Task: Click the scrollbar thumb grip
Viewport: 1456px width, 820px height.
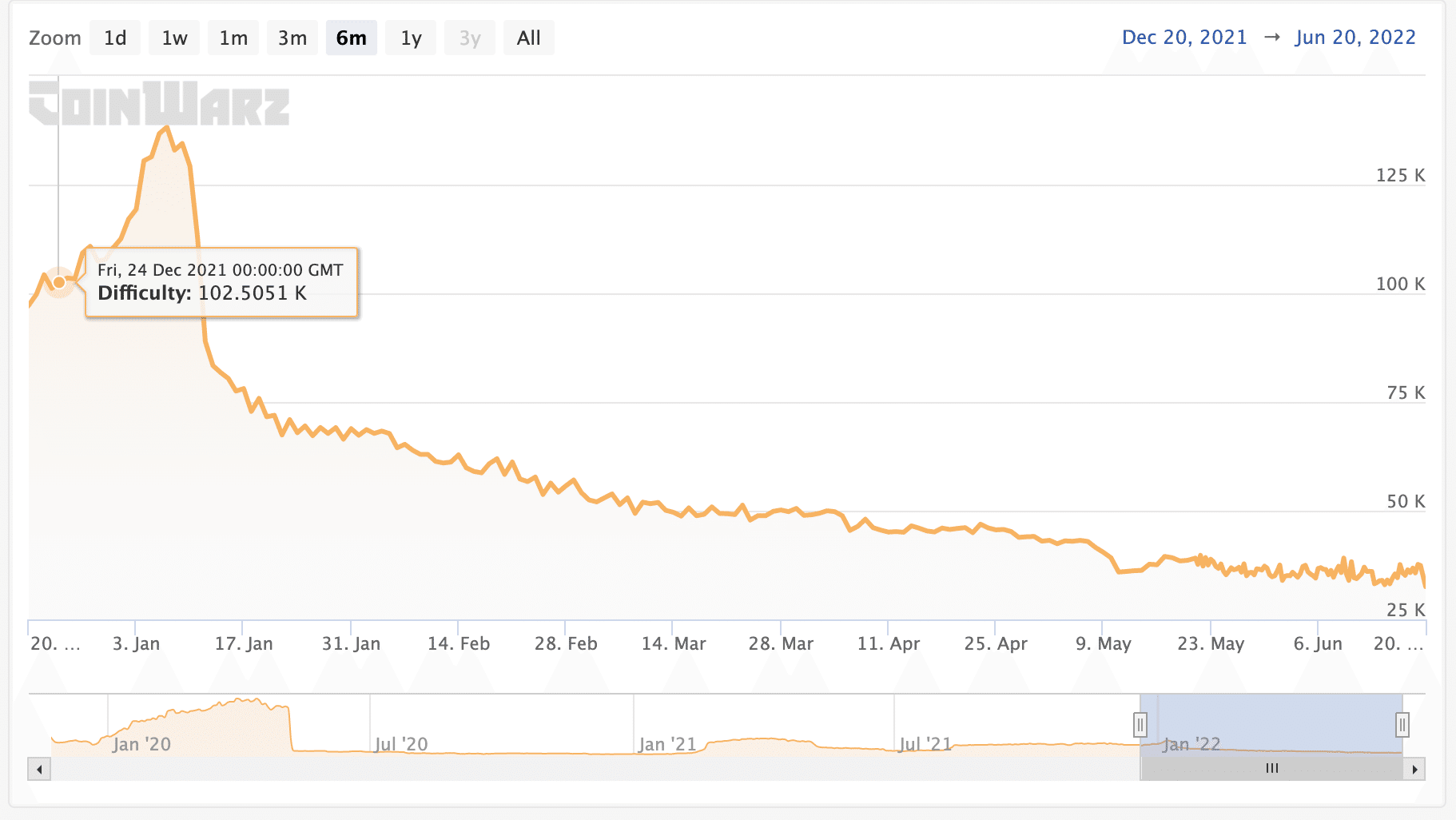Action: pyautogui.click(x=1272, y=769)
